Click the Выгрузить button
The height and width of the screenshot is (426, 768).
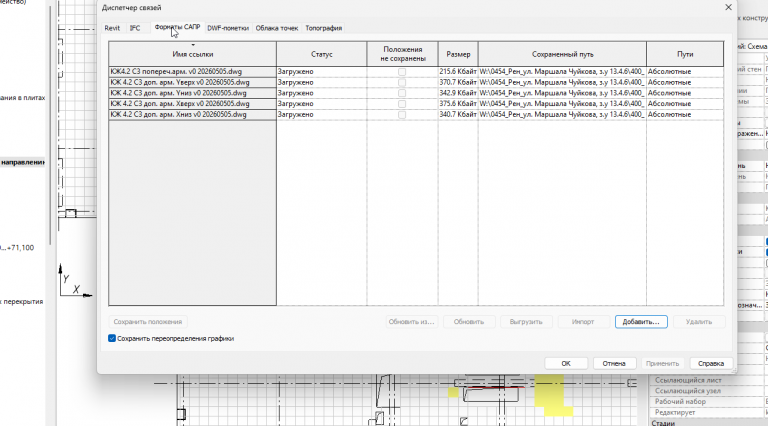coord(526,322)
